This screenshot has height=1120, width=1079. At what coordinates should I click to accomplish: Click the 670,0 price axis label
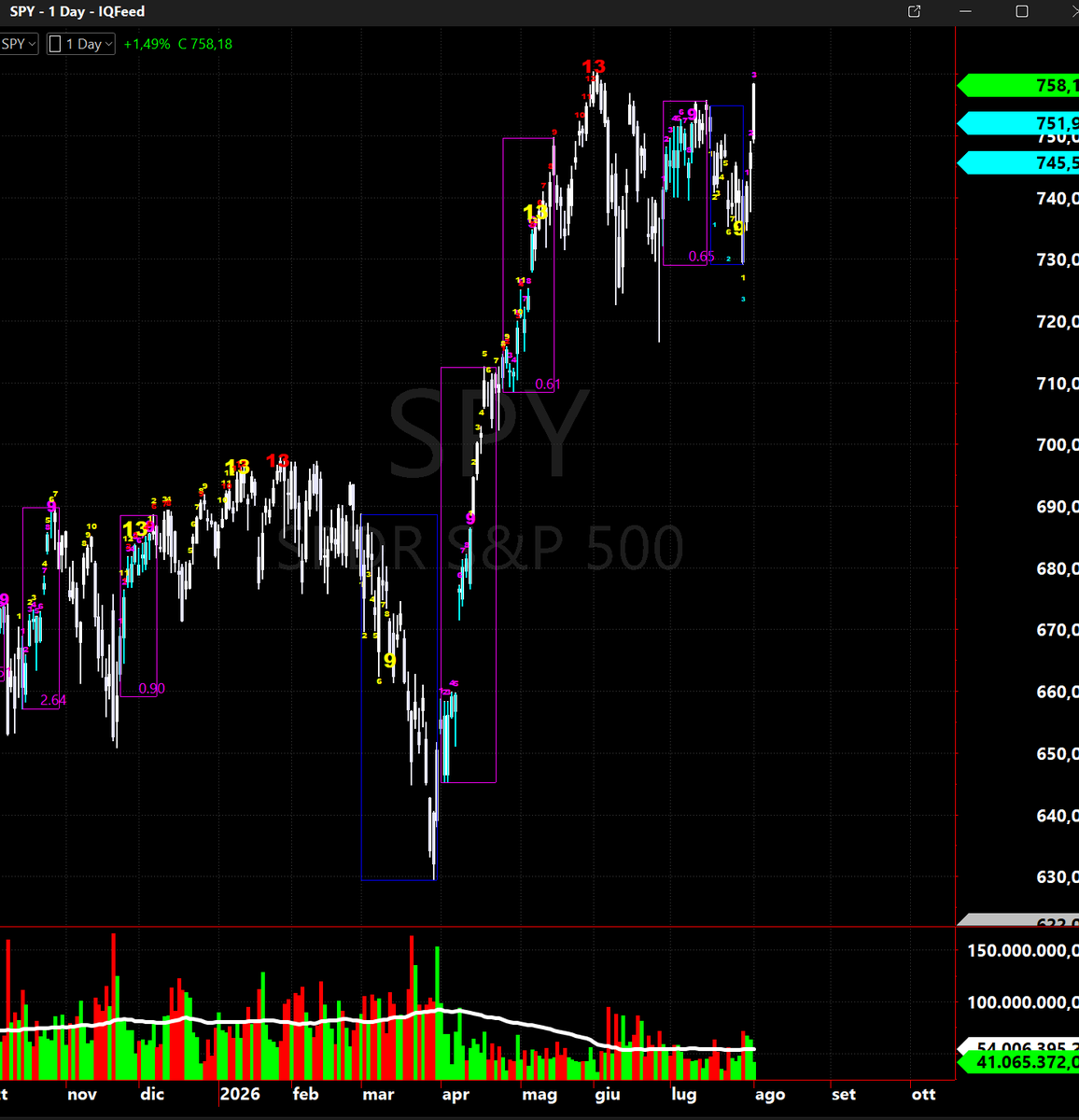point(1058,630)
